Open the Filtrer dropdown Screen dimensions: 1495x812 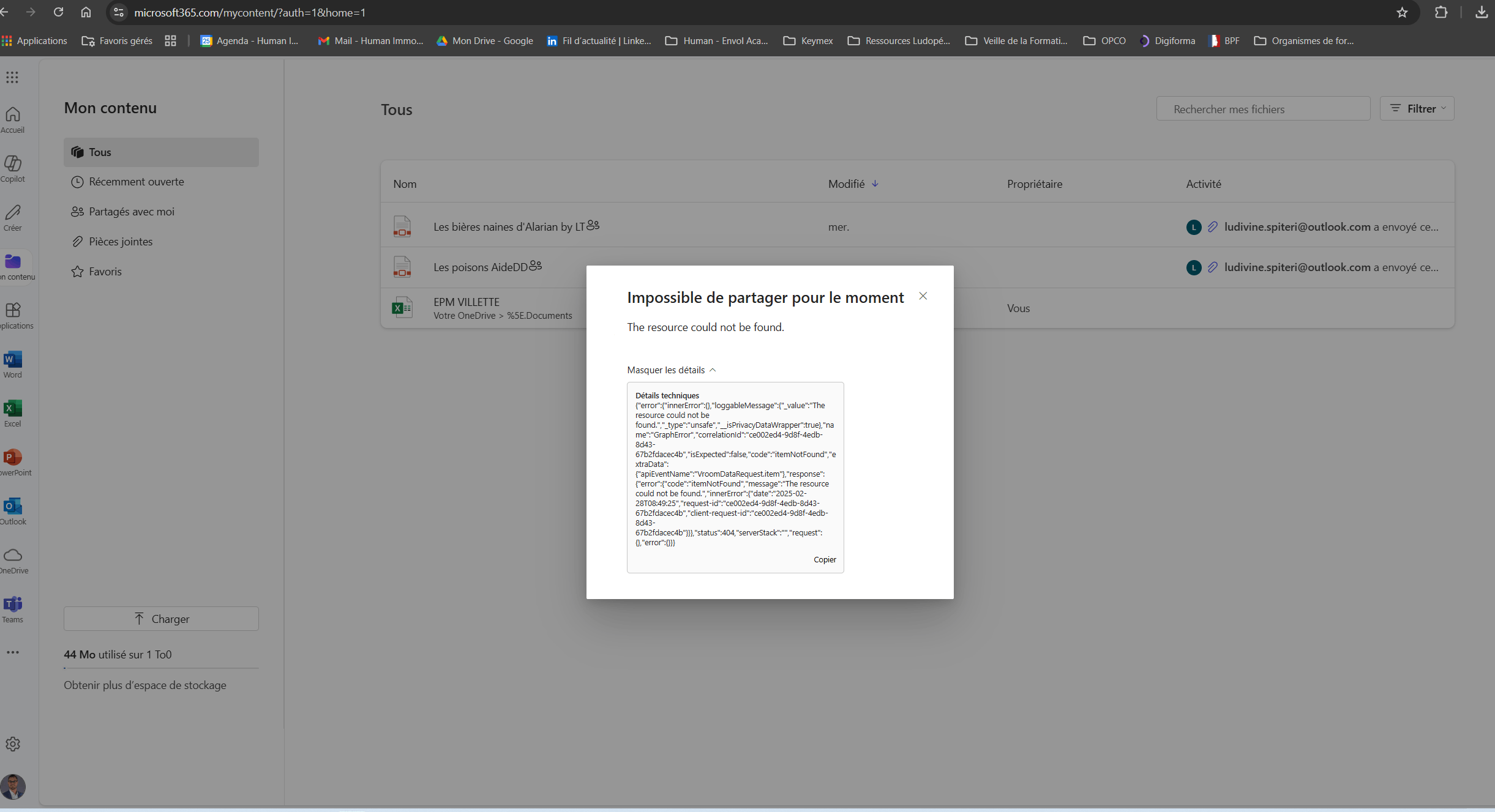[1417, 108]
